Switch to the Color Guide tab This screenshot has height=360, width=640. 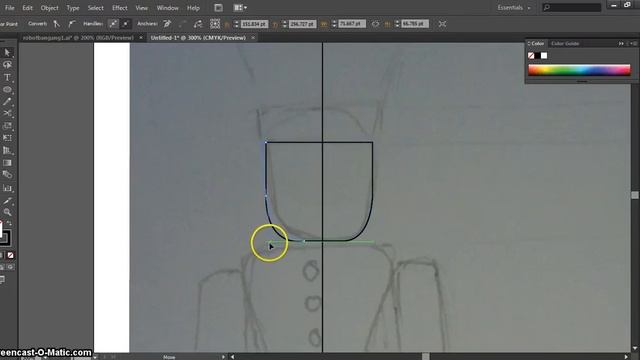565,43
